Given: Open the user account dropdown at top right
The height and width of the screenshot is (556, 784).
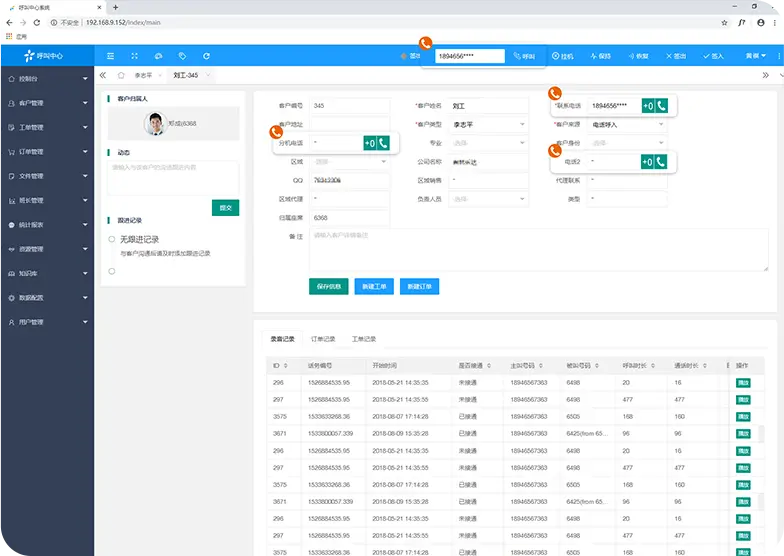Looking at the screenshot, I should 756,56.
